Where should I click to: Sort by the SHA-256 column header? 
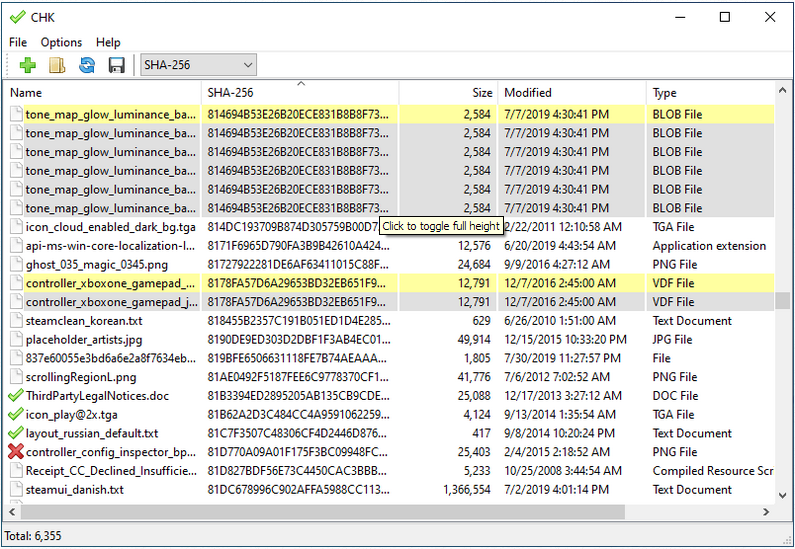coord(300,93)
